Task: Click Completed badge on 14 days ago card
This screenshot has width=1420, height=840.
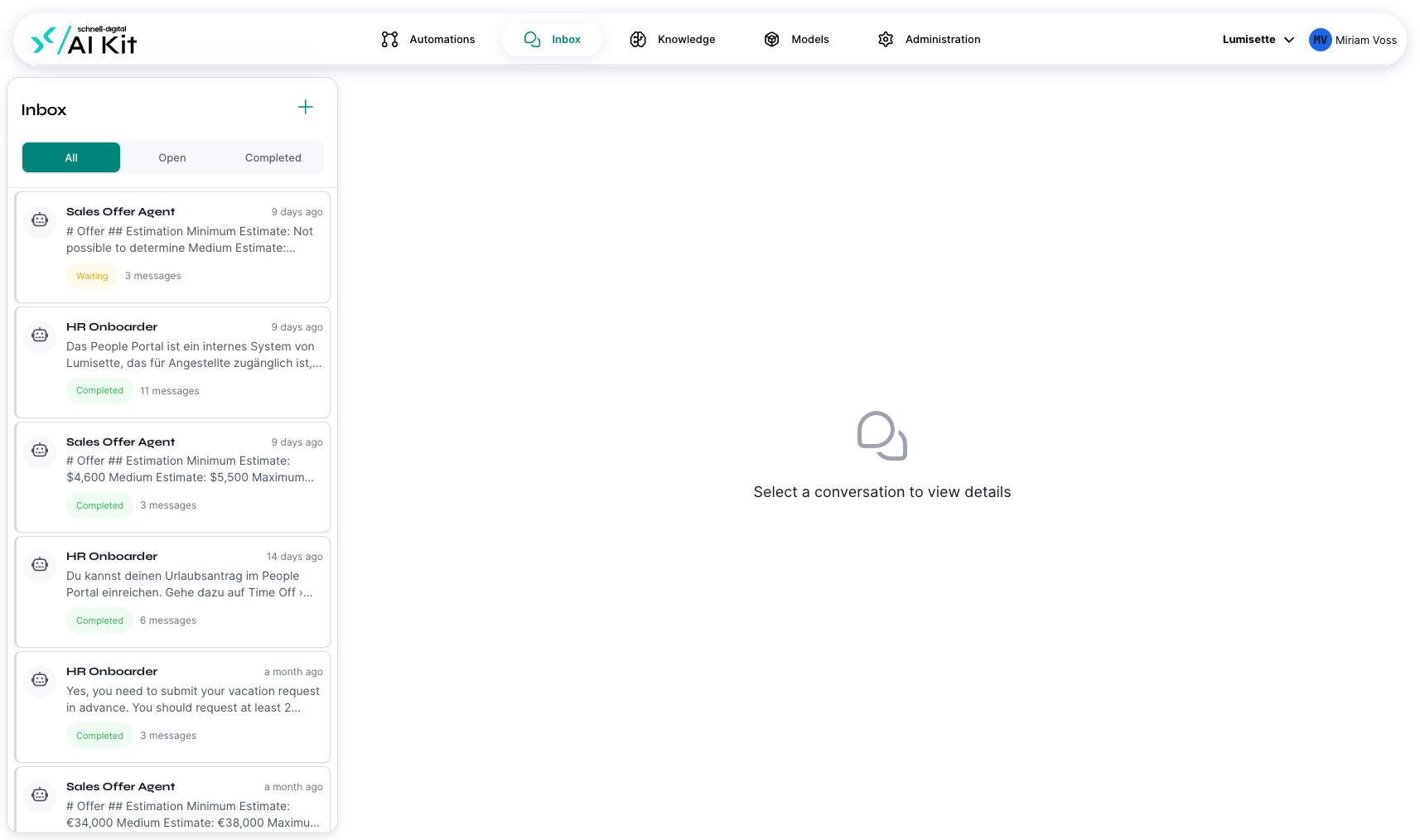Action: (99, 620)
